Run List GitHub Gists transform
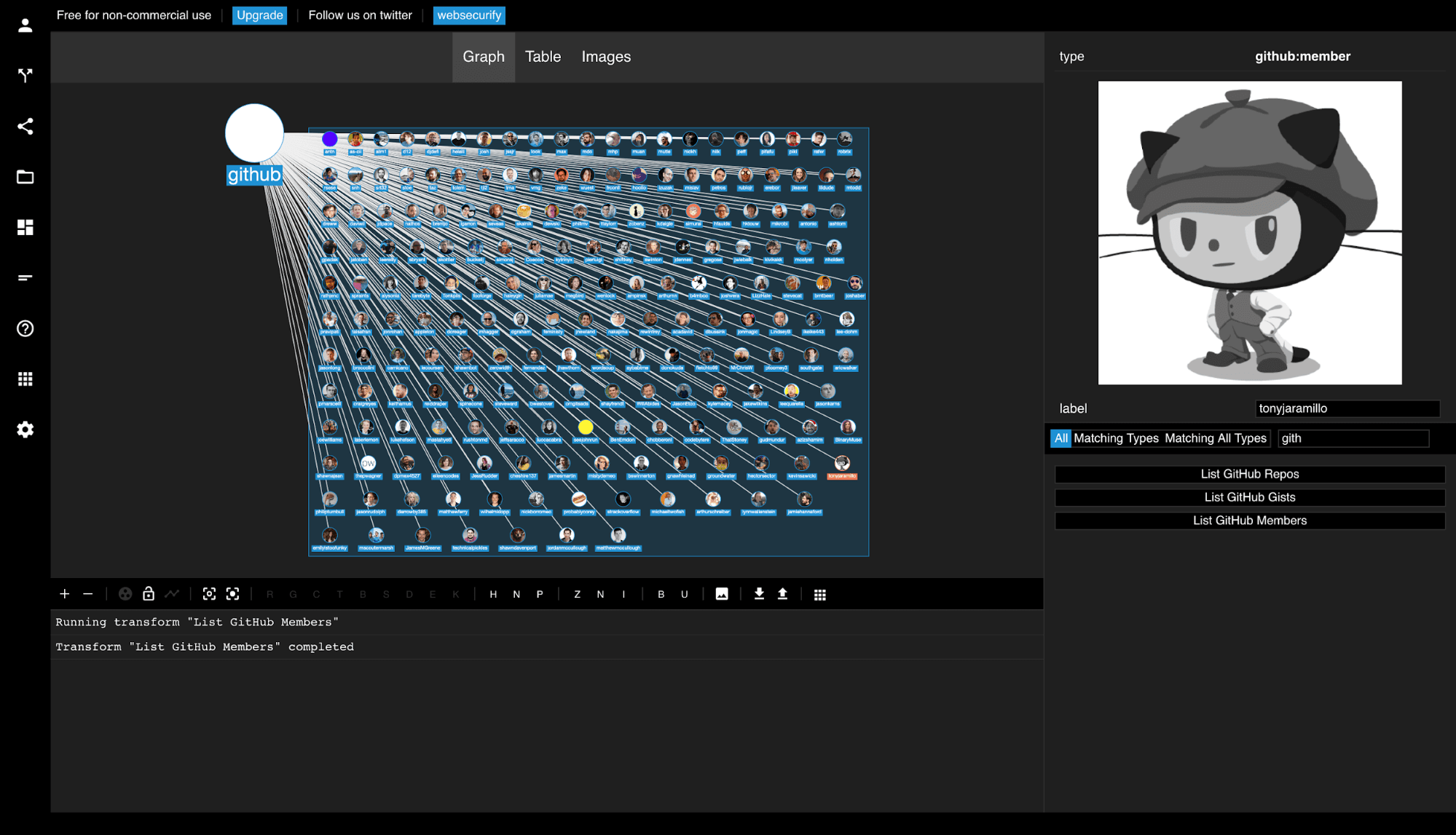Viewport: 1456px width, 835px height. tap(1250, 497)
